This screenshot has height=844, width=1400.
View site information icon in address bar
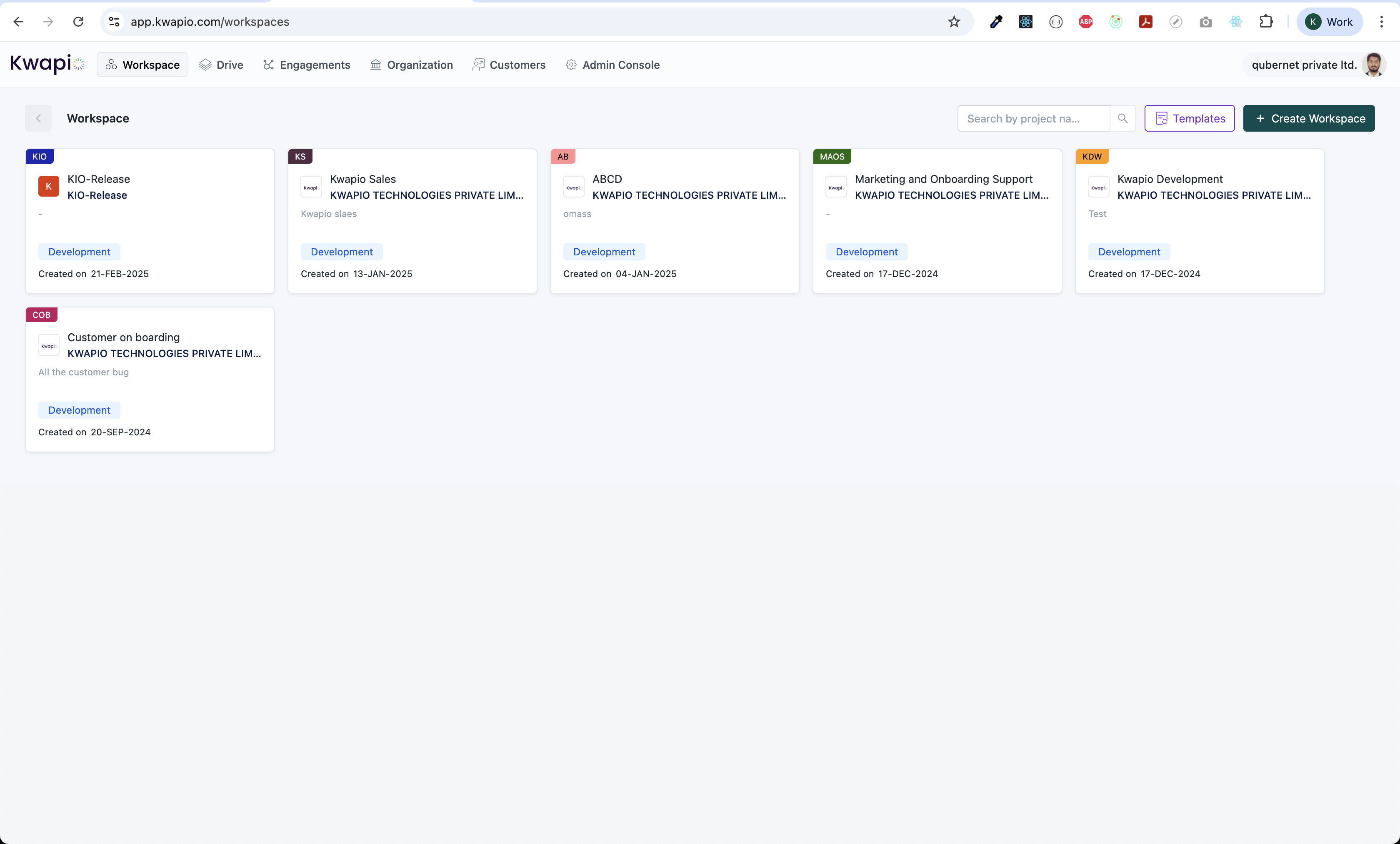[x=114, y=22]
